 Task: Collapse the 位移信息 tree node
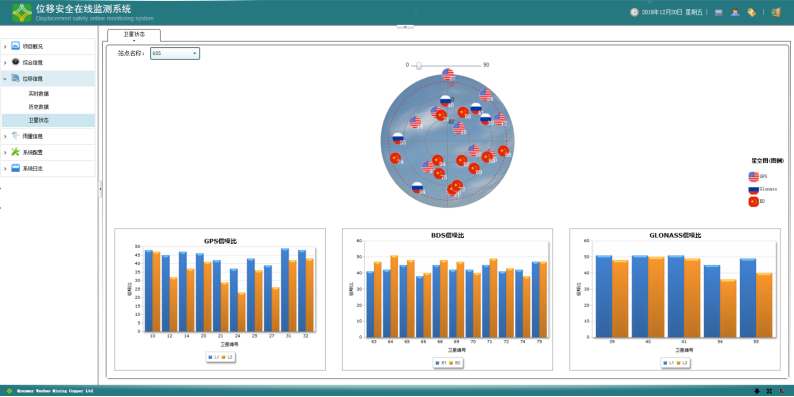(5, 79)
